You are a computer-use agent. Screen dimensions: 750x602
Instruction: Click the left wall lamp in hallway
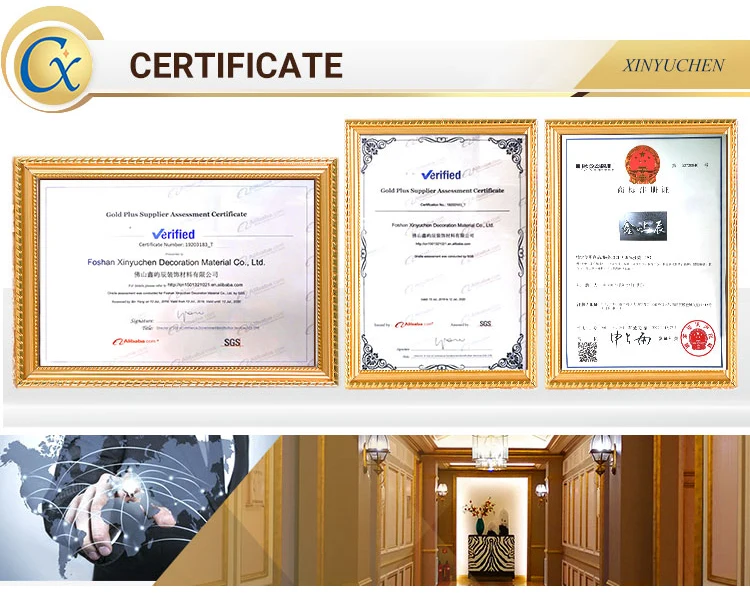point(377,455)
